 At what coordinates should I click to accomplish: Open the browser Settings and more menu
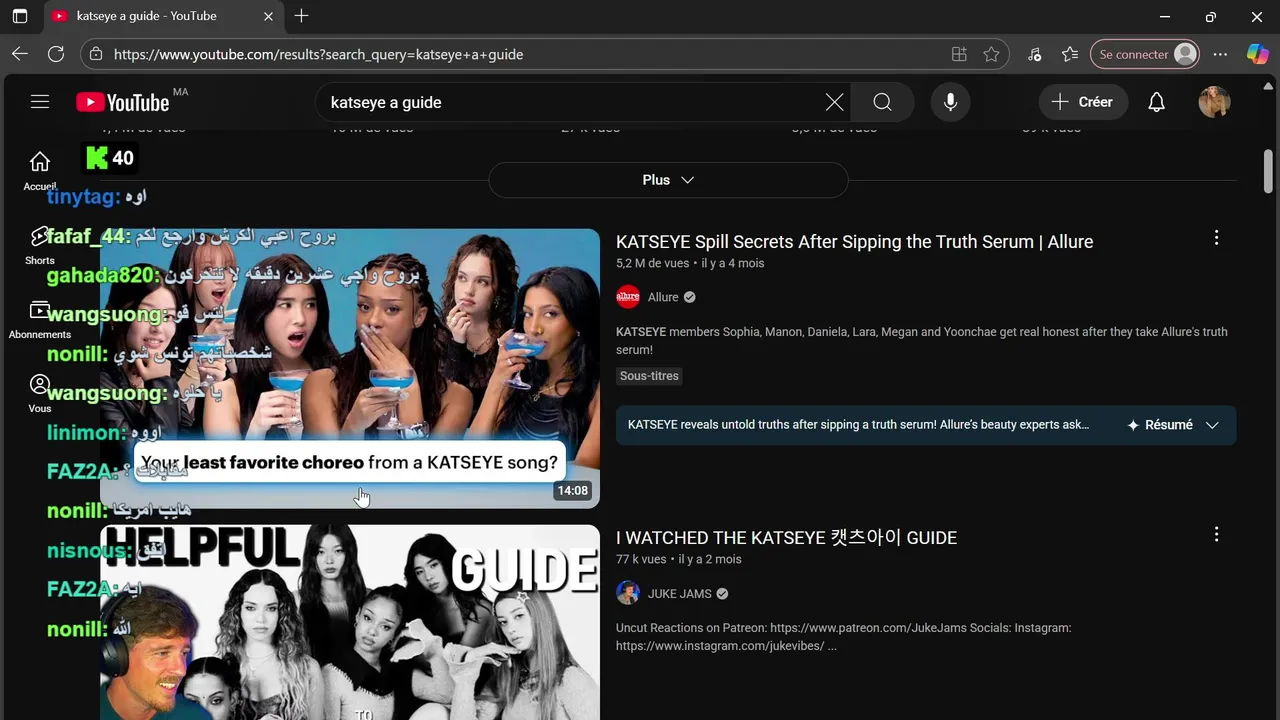click(x=1220, y=54)
